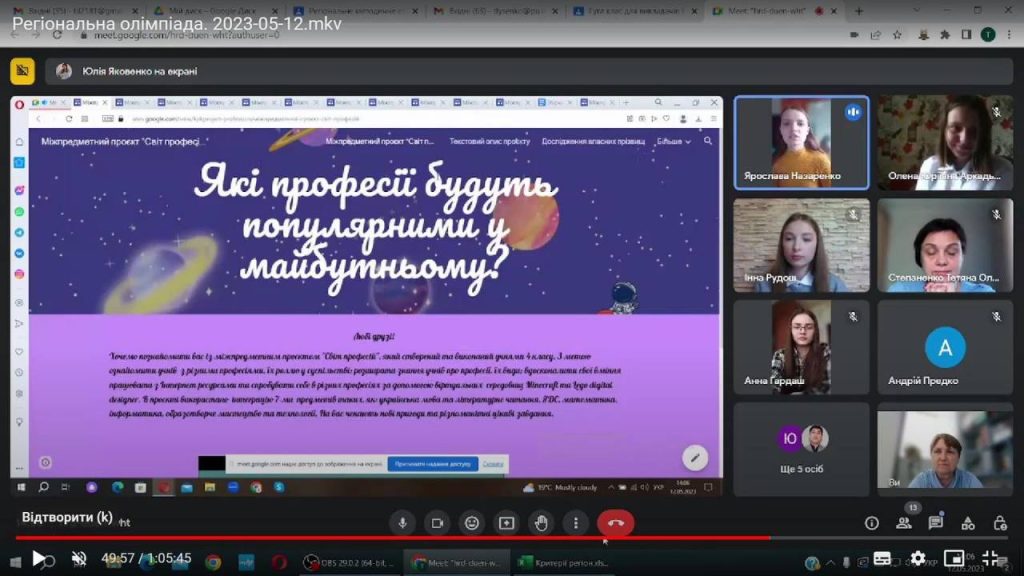Open the meeting chat panel
Image resolution: width=1024 pixels, height=576 pixels.
pyautogui.click(x=936, y=523)
